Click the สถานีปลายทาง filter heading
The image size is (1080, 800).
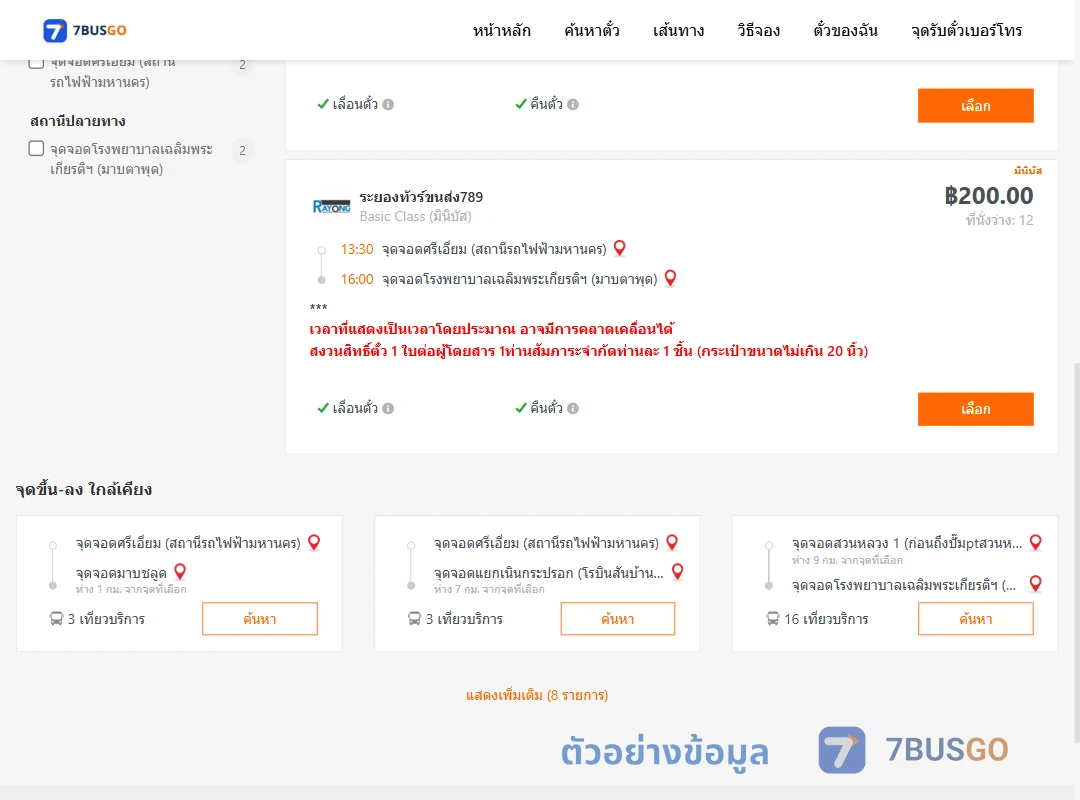pyautogui.click(x=78, y=121)
